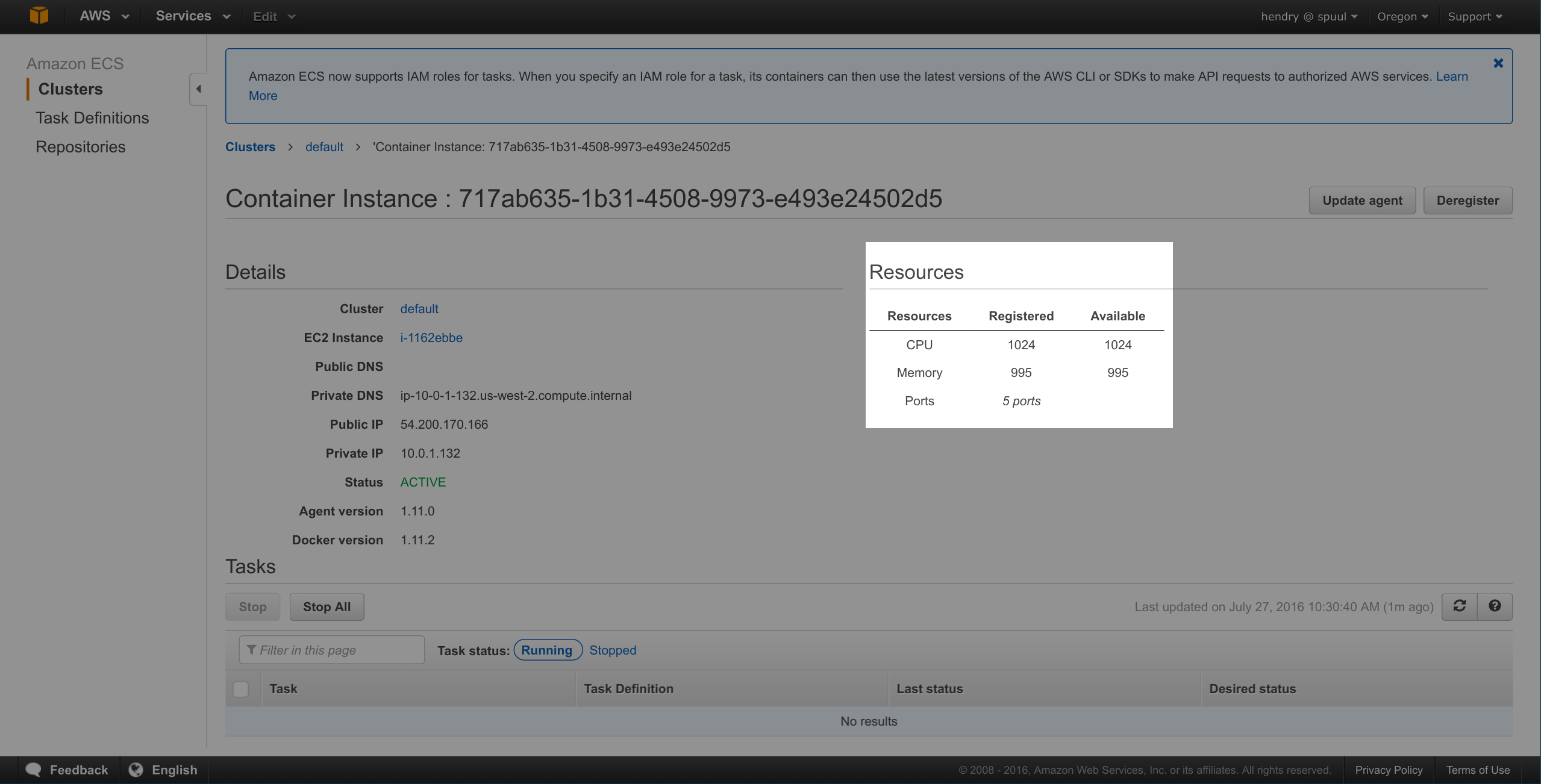Click the disabled Stop button
This screenshot has width=1541, height=784.
[x=252, y=607]
